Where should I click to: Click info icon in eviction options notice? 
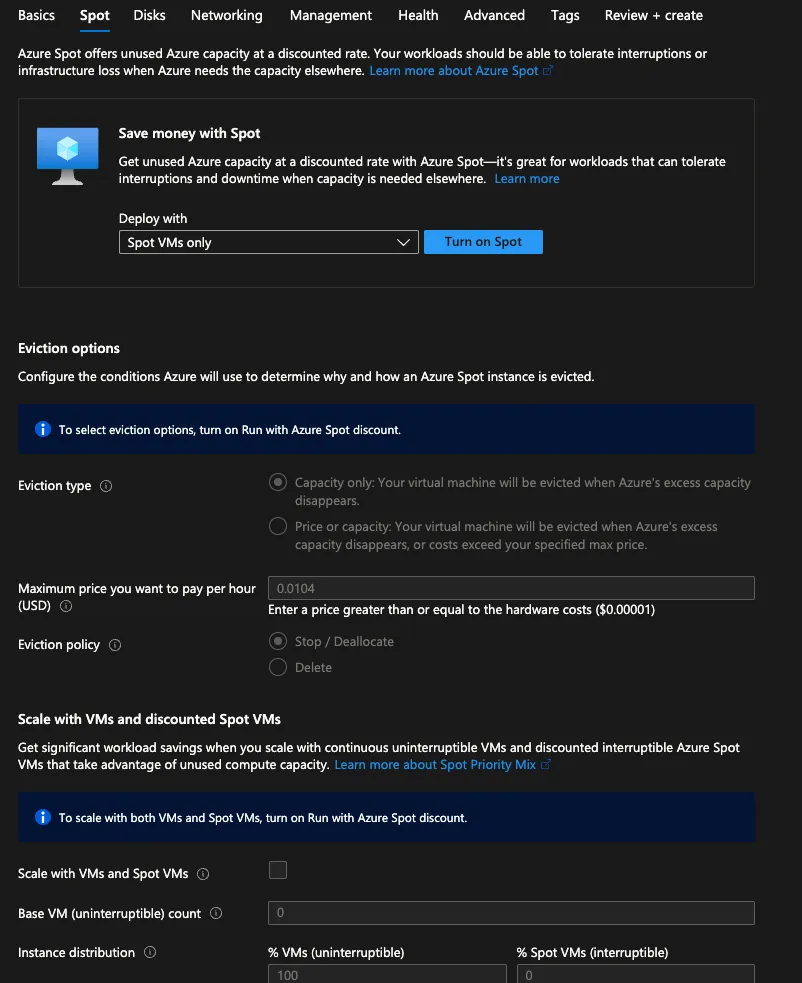[43, 429]
